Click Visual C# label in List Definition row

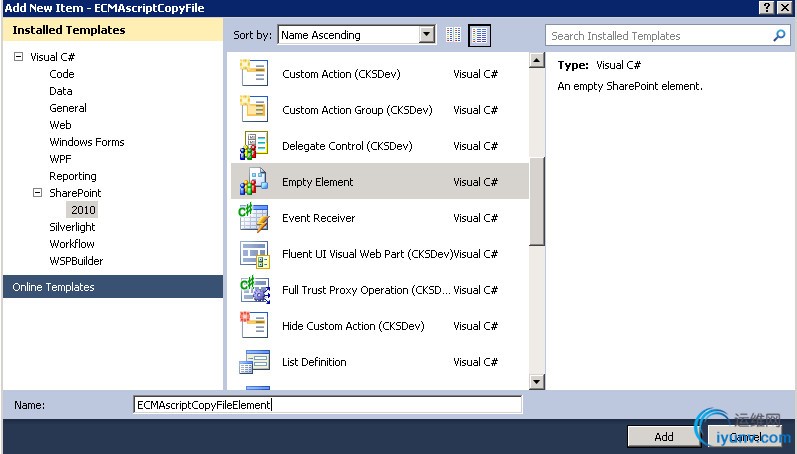pyautogui.click(x=475, y=362)
